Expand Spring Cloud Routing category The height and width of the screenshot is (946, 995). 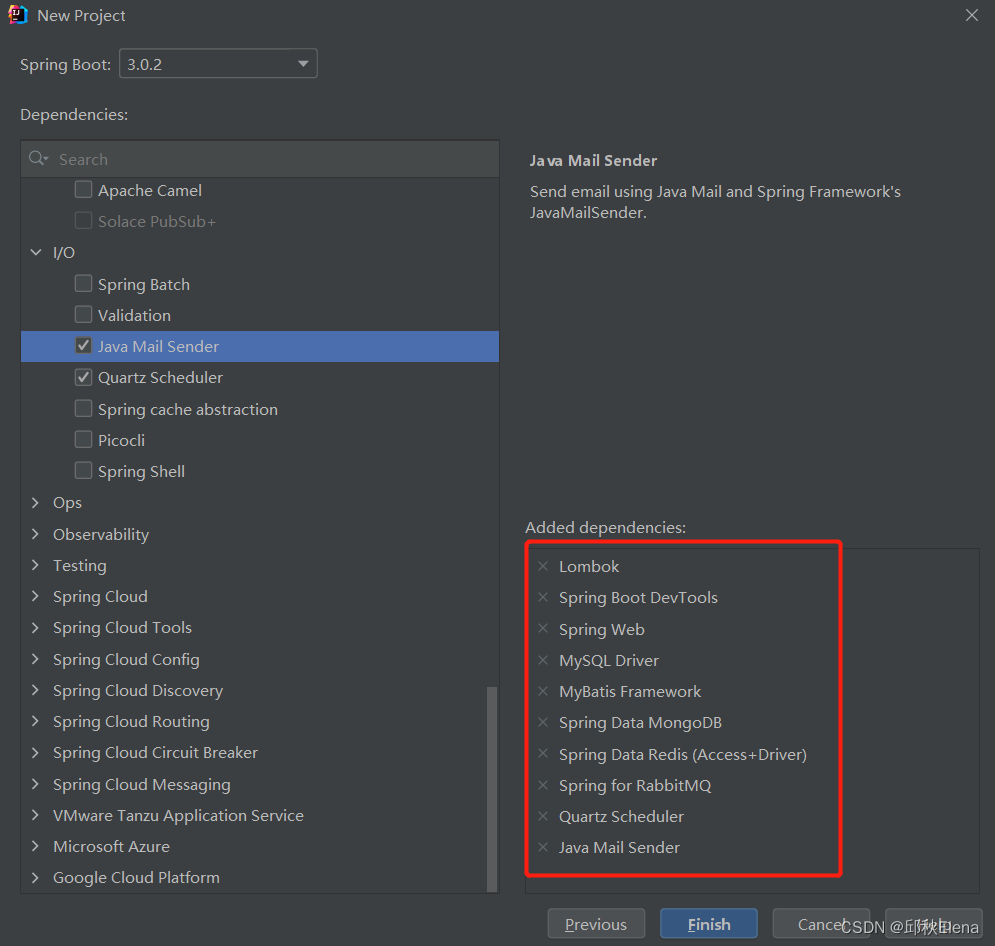[x=36, y=721]
